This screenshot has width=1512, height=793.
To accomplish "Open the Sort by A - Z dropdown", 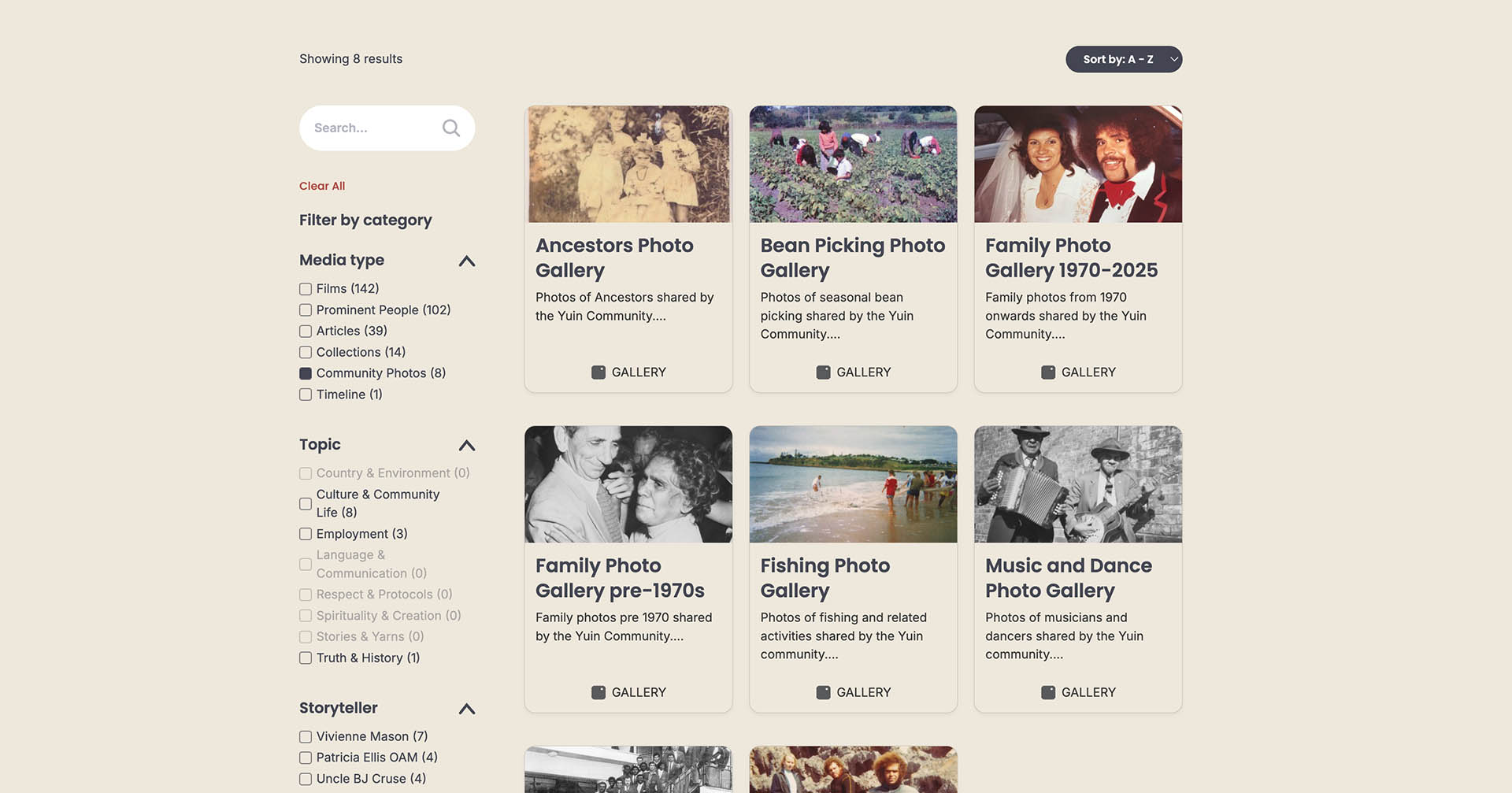I will [1123, 59].
